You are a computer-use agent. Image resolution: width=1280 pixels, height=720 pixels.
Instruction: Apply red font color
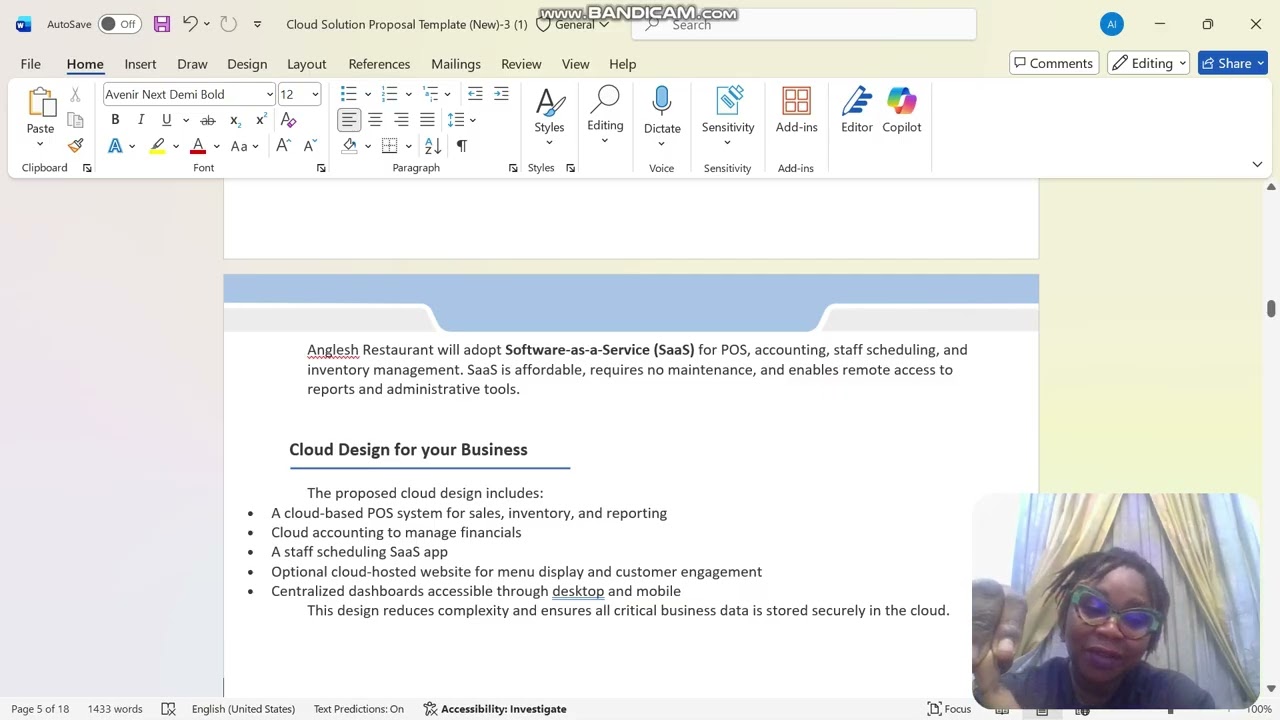[198, 146]
